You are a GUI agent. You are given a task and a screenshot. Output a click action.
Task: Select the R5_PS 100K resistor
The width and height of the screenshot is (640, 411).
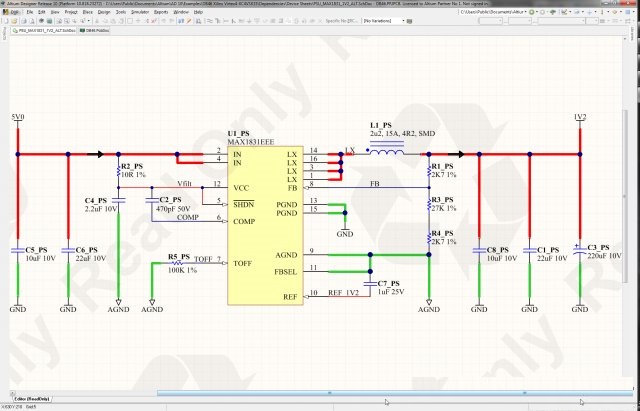tap(177, 263)
